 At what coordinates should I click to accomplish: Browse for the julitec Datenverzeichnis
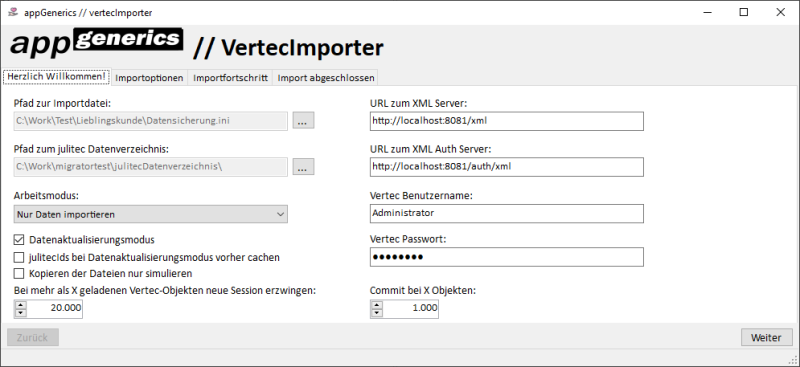pos(303,166)
